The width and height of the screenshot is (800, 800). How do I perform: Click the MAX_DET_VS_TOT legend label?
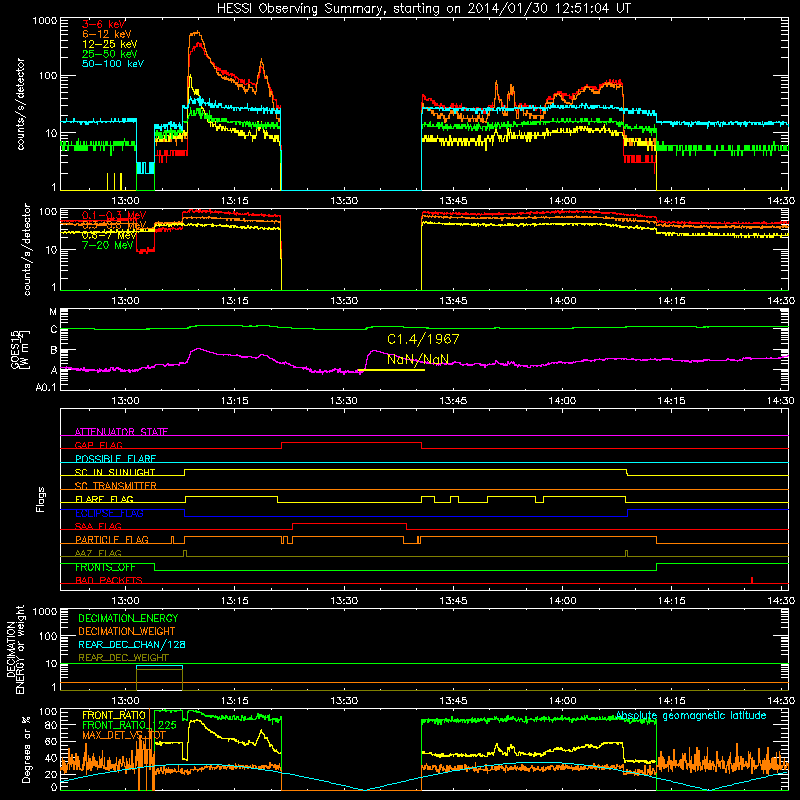coord(124,735)
